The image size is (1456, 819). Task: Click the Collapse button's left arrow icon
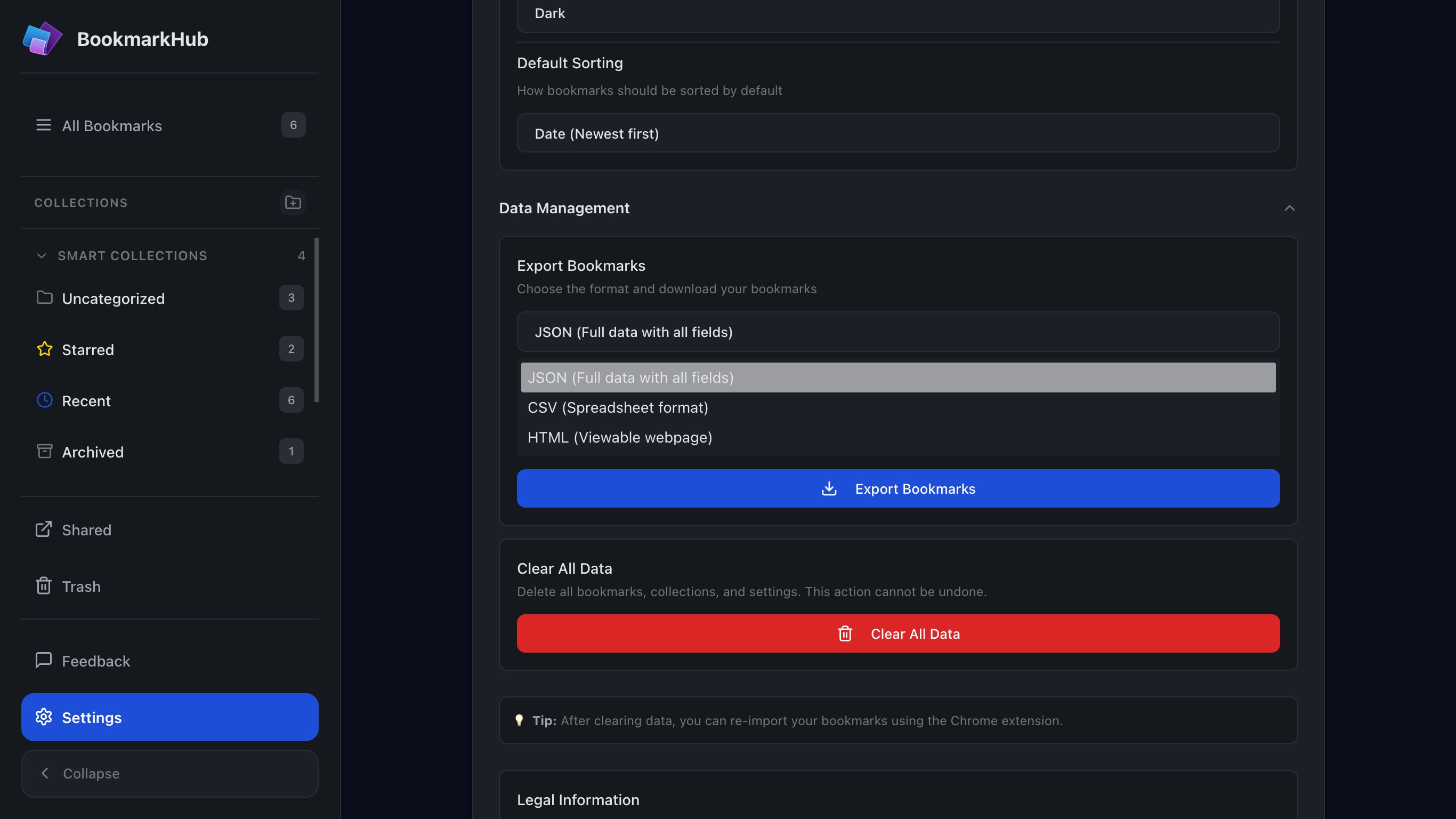(x=45, y=773)
